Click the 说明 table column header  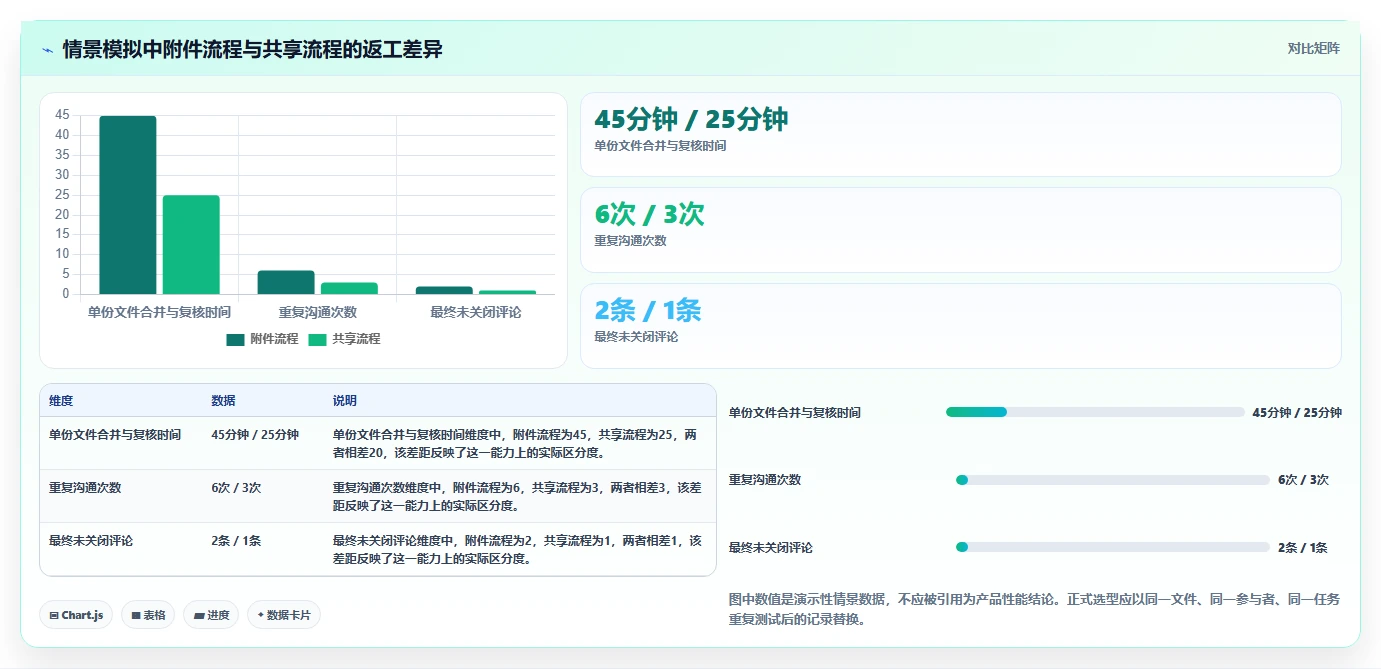[x=345, y=401]
